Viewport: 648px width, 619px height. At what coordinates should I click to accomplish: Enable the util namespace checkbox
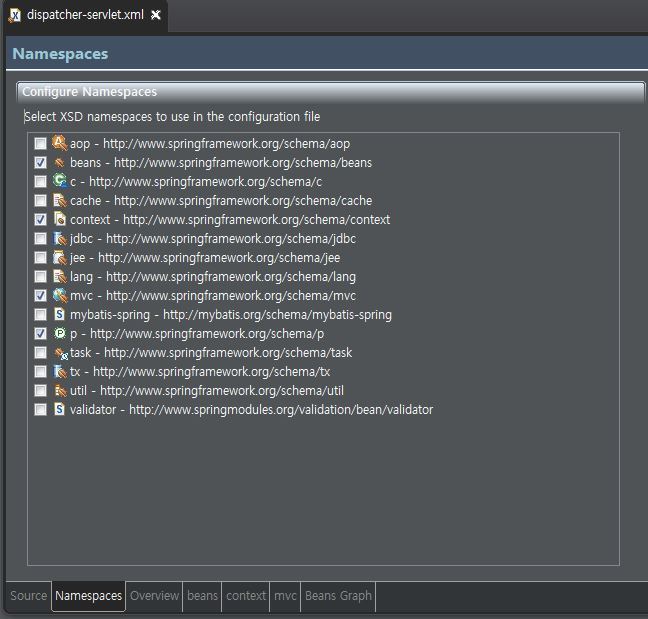point(40,390)
